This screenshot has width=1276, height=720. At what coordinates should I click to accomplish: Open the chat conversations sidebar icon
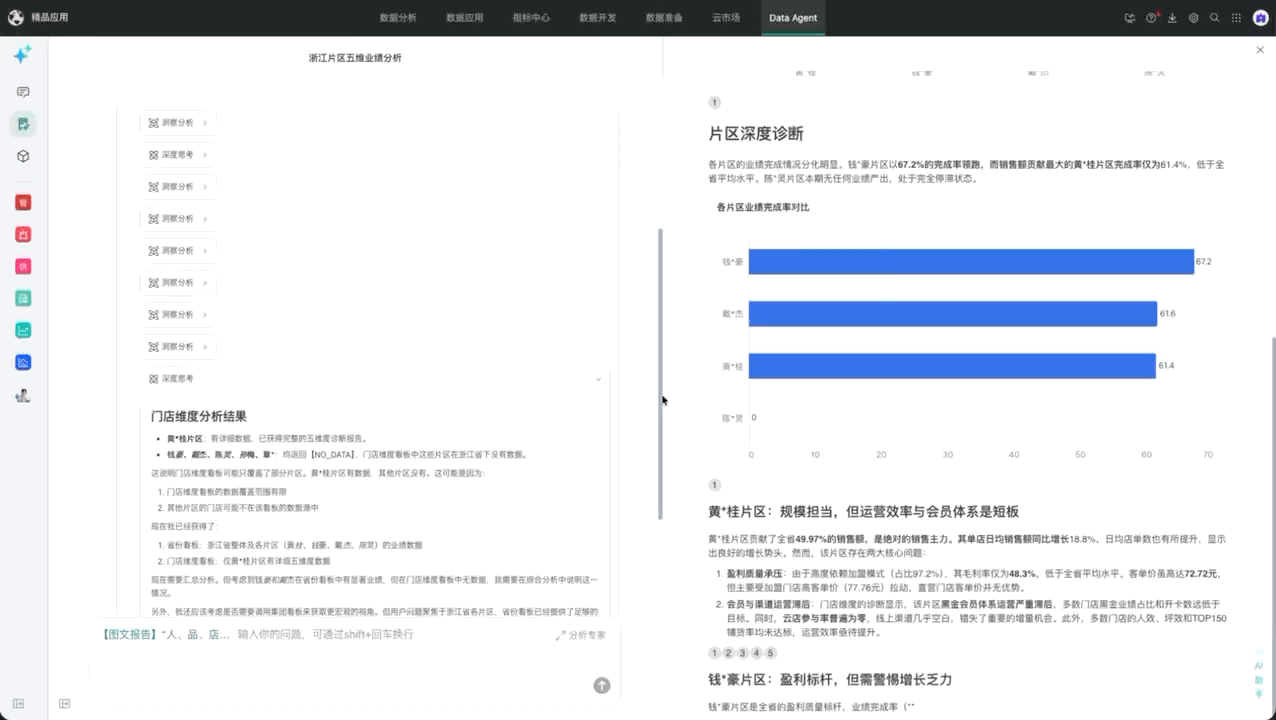pyautogui.click(x=23, y=92)
